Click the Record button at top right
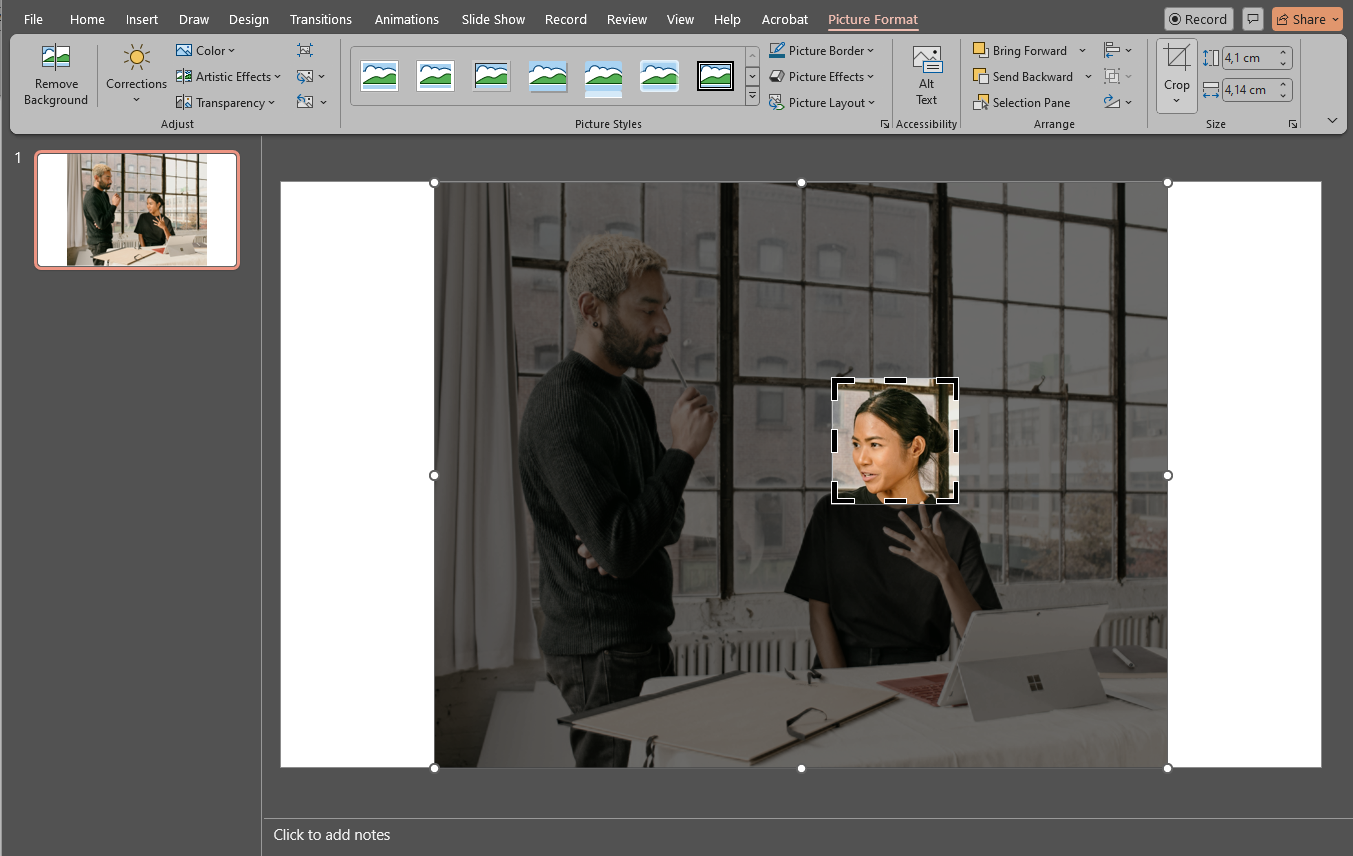This screenshot has width=1353, height=856. tap(1198, 19)
